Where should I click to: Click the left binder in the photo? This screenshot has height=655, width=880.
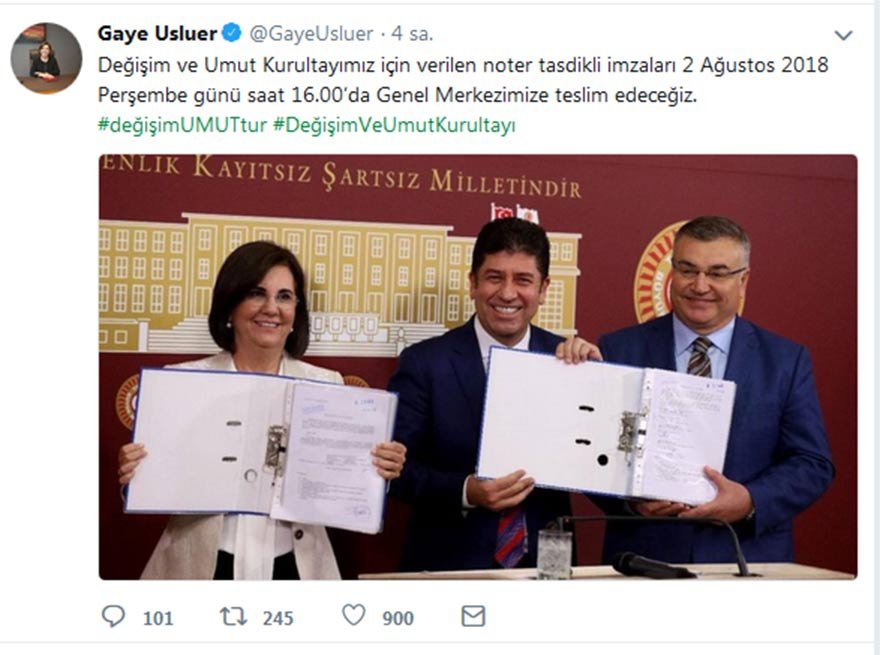click(x=261, y=449)
